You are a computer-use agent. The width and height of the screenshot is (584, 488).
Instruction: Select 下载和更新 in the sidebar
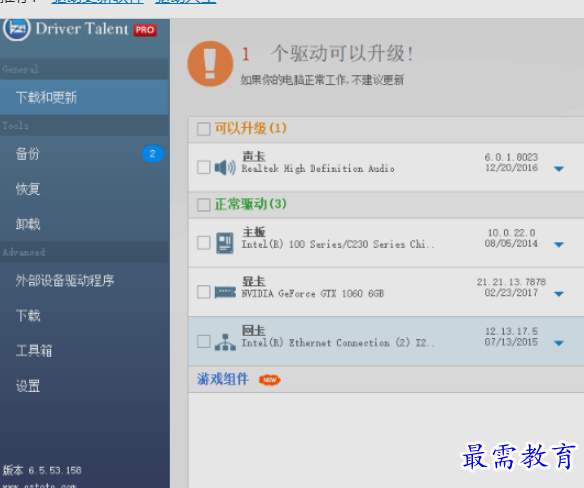click(85, 97)
